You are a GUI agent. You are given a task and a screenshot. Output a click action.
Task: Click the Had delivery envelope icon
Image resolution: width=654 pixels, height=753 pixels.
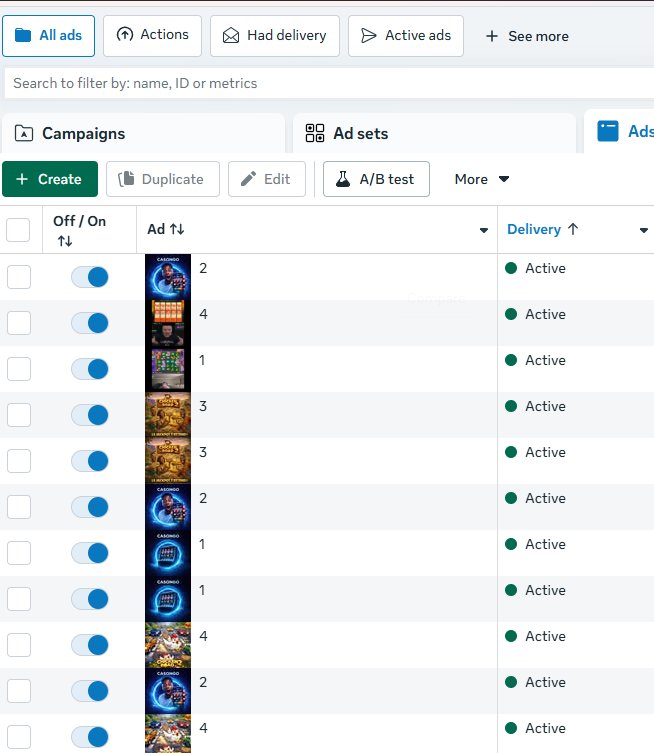tap(231, 36)
